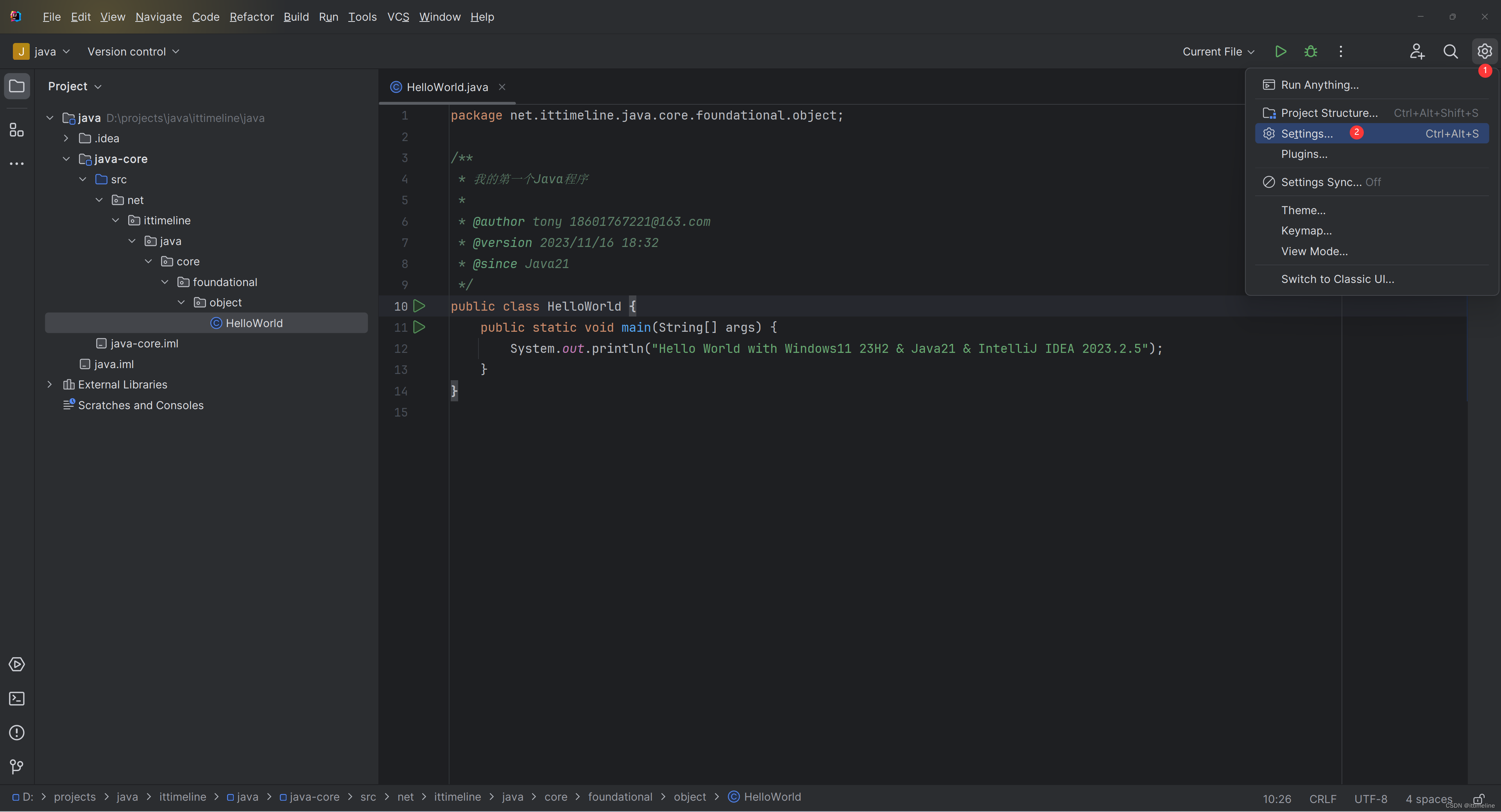Click the Account profile icon

click(x=1416, y=51)
